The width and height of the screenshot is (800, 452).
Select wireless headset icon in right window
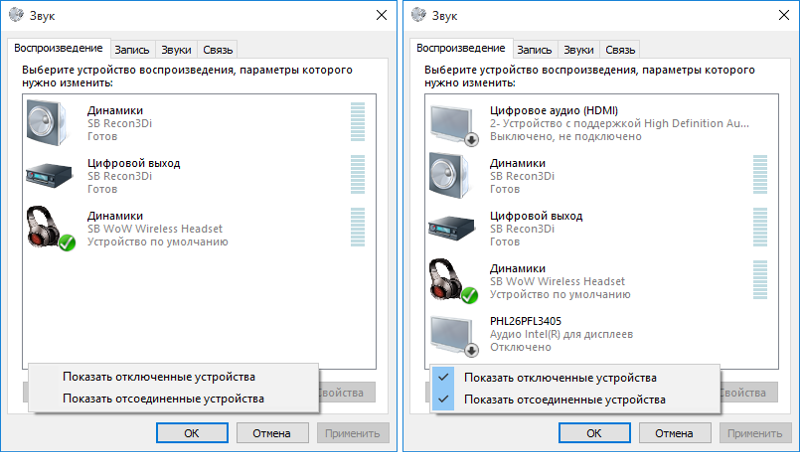[453, 281]
